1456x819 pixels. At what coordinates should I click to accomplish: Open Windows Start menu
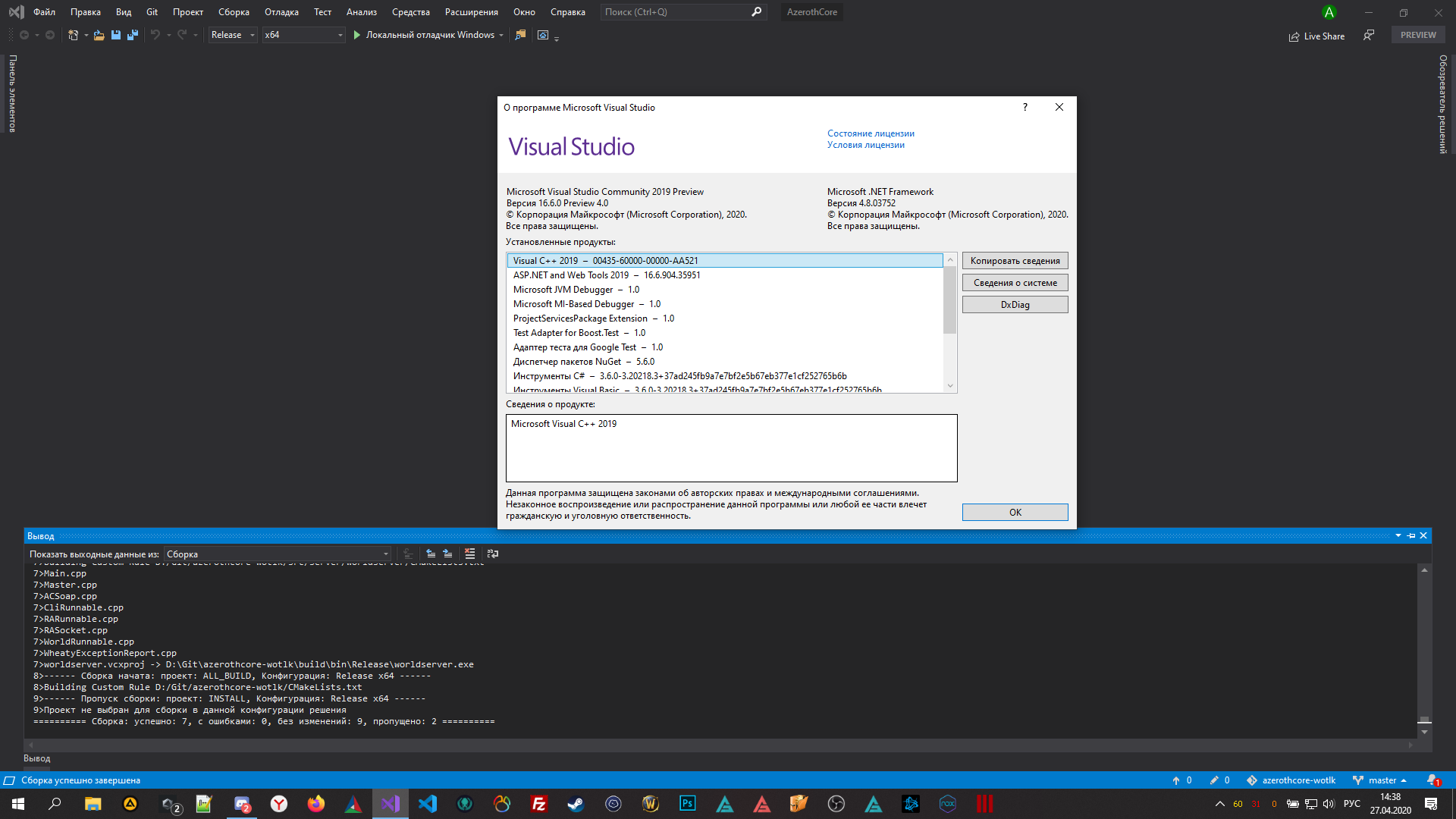pos(18,804)
